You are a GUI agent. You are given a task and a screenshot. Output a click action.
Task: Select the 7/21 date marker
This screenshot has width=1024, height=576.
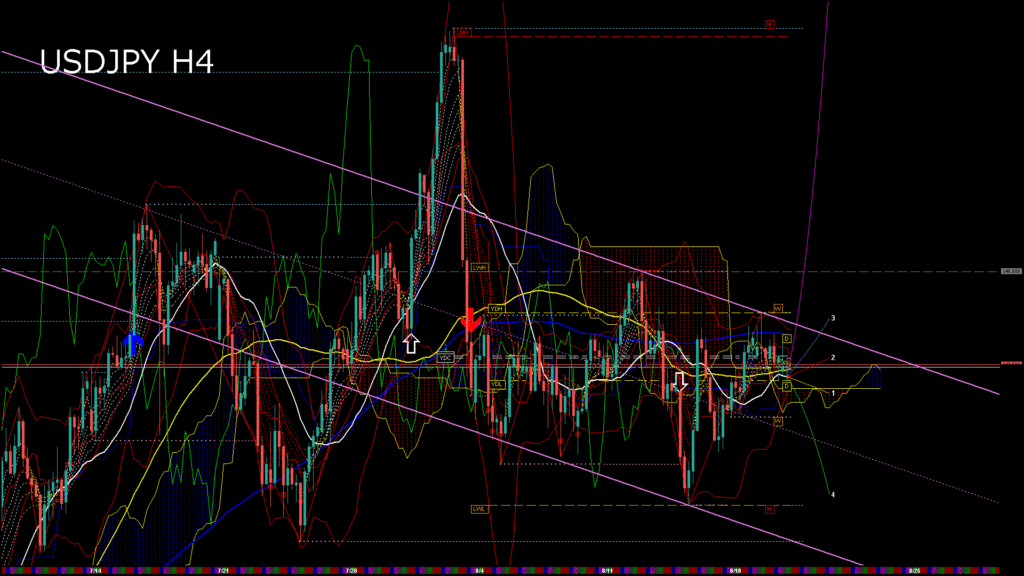click(x=223, y=571)
